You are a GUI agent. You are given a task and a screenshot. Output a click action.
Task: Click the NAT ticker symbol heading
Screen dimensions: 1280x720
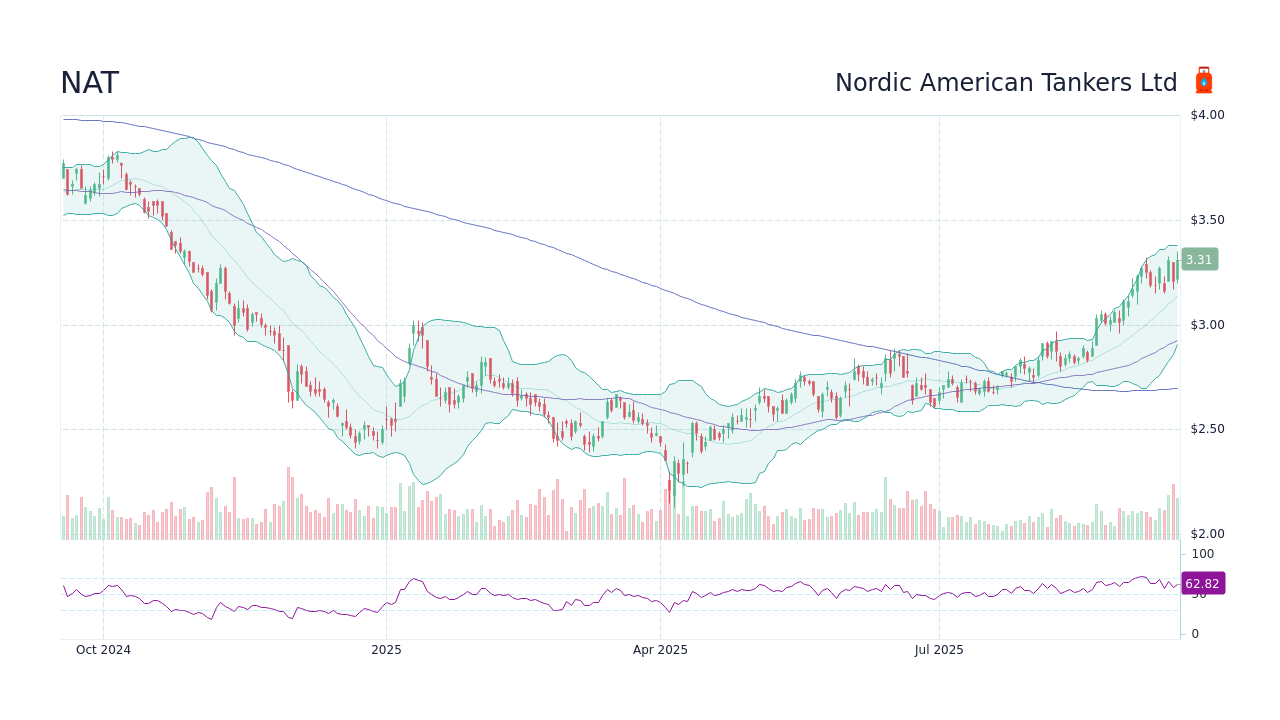89,83
